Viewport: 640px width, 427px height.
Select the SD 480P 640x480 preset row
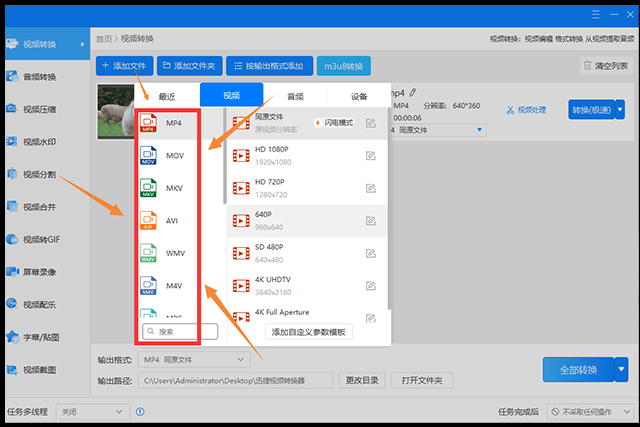click(307, 254)
